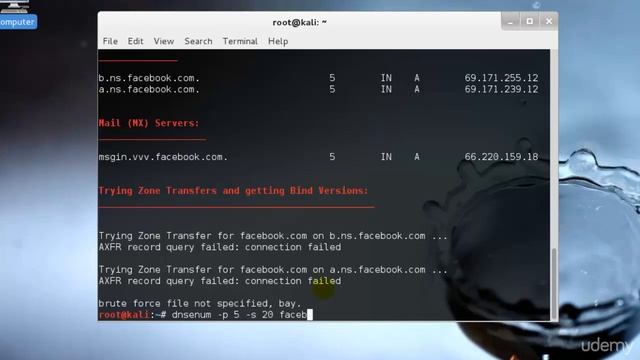This screenshot has width=640, height=360.
Task: Click the second AXFR record query failed line
Action: 220,281
